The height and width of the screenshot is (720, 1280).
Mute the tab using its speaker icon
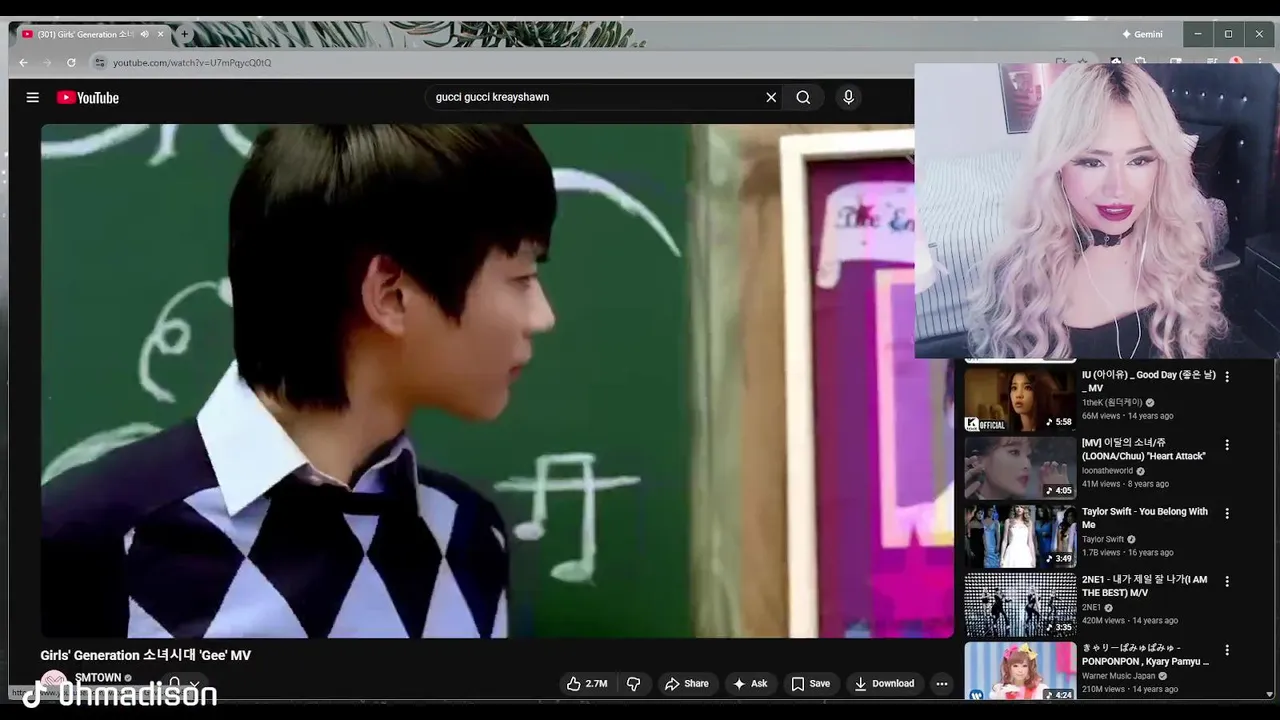click(144, 34)
